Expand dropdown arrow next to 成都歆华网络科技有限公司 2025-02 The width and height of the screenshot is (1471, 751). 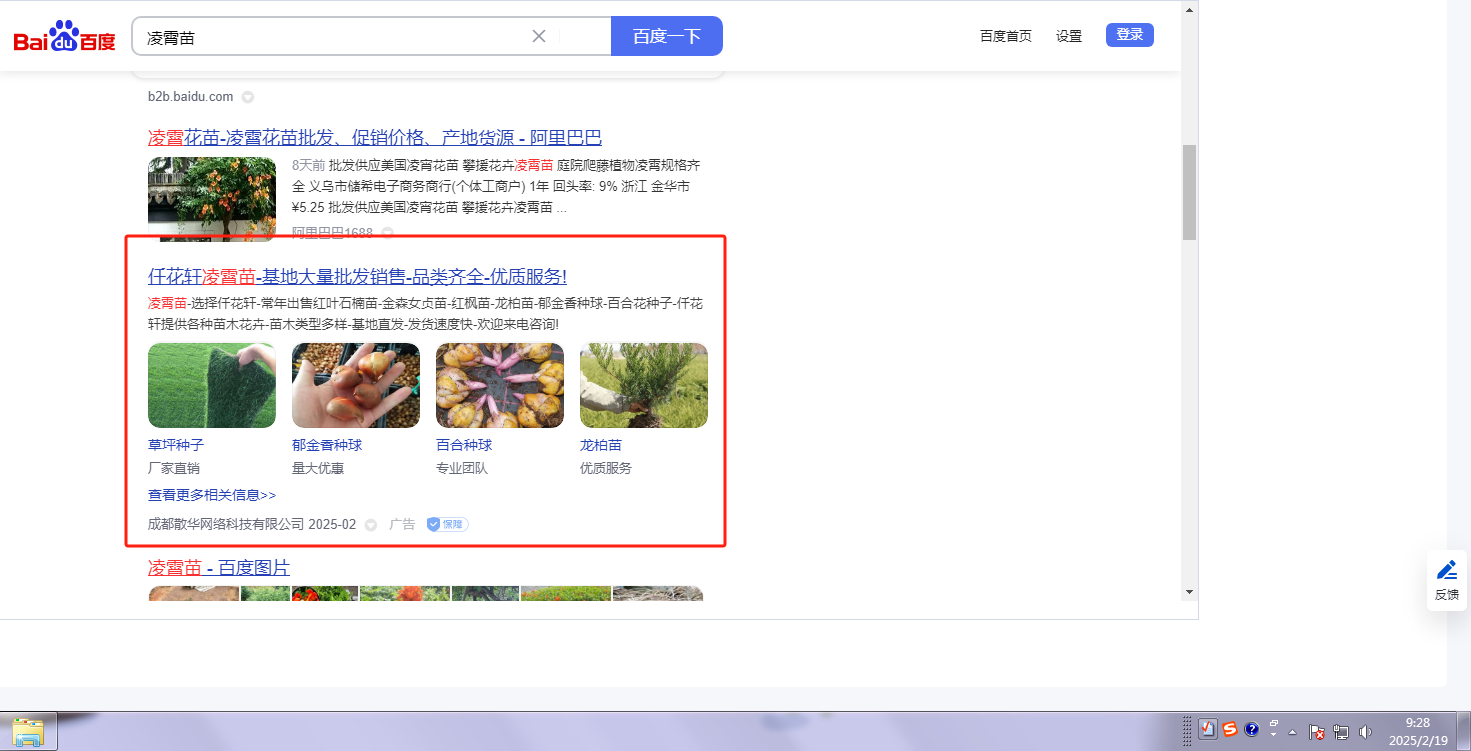371,525
